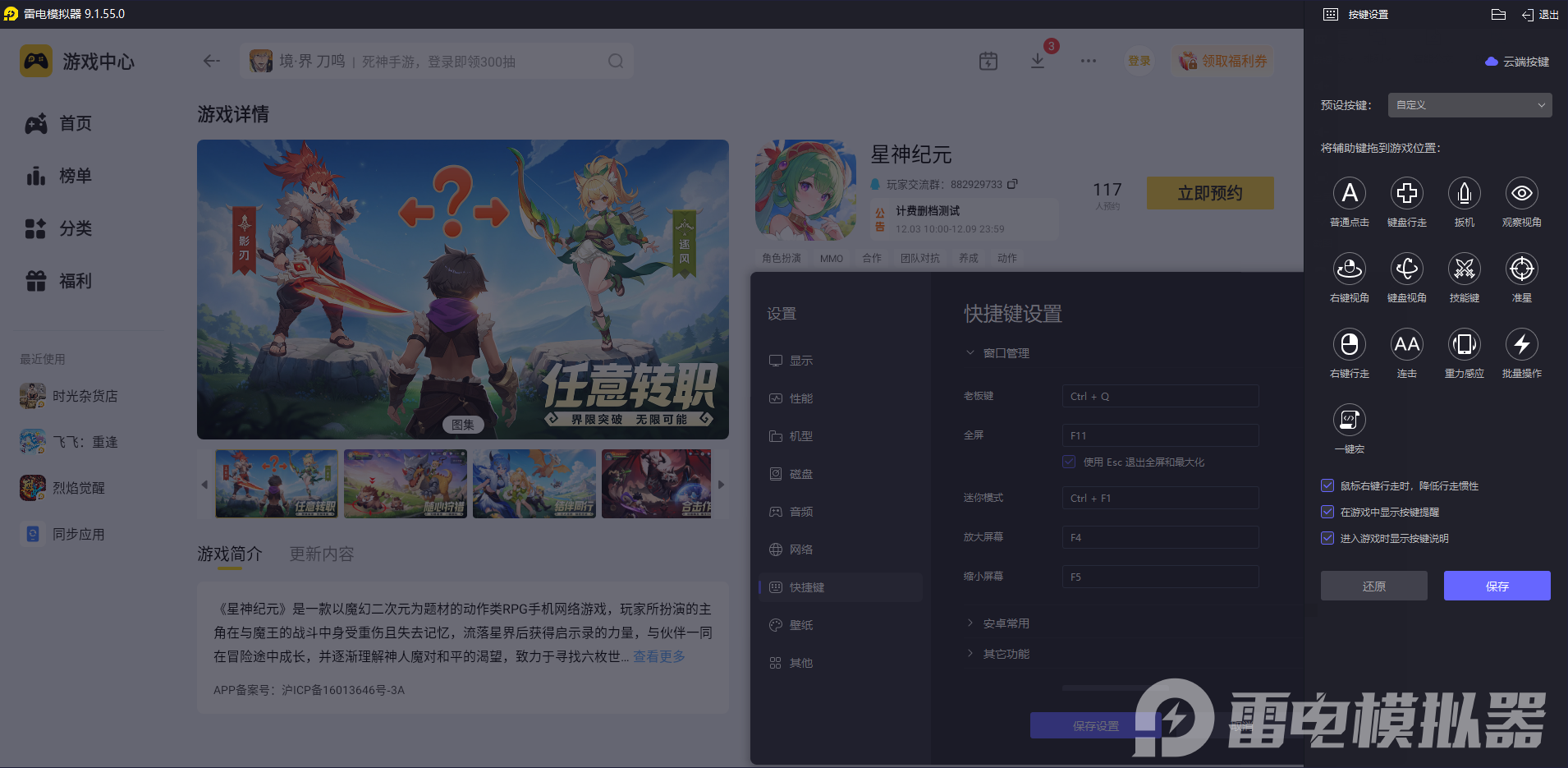Click the 立即预约 reservation button
1568x768 pixels.
point(1209,193)
